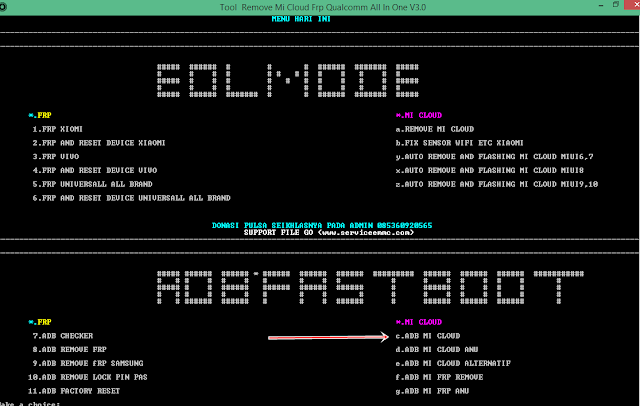Select 10.ADB REMOVE LOCK PIN PAS
Image resolution: width=640 pixels, height=406 pixels.
pyautogui.click(x=88, y=377)
